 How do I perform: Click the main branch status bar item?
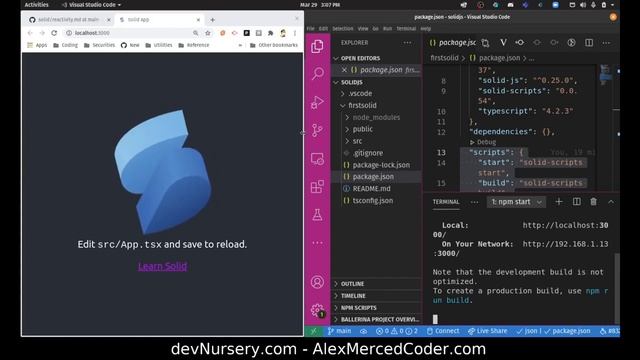tap(339, 331)
